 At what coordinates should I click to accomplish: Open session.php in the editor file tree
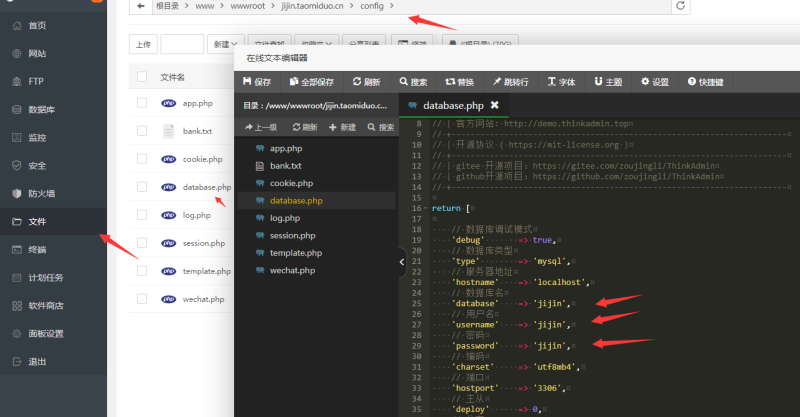click(292, 235)
